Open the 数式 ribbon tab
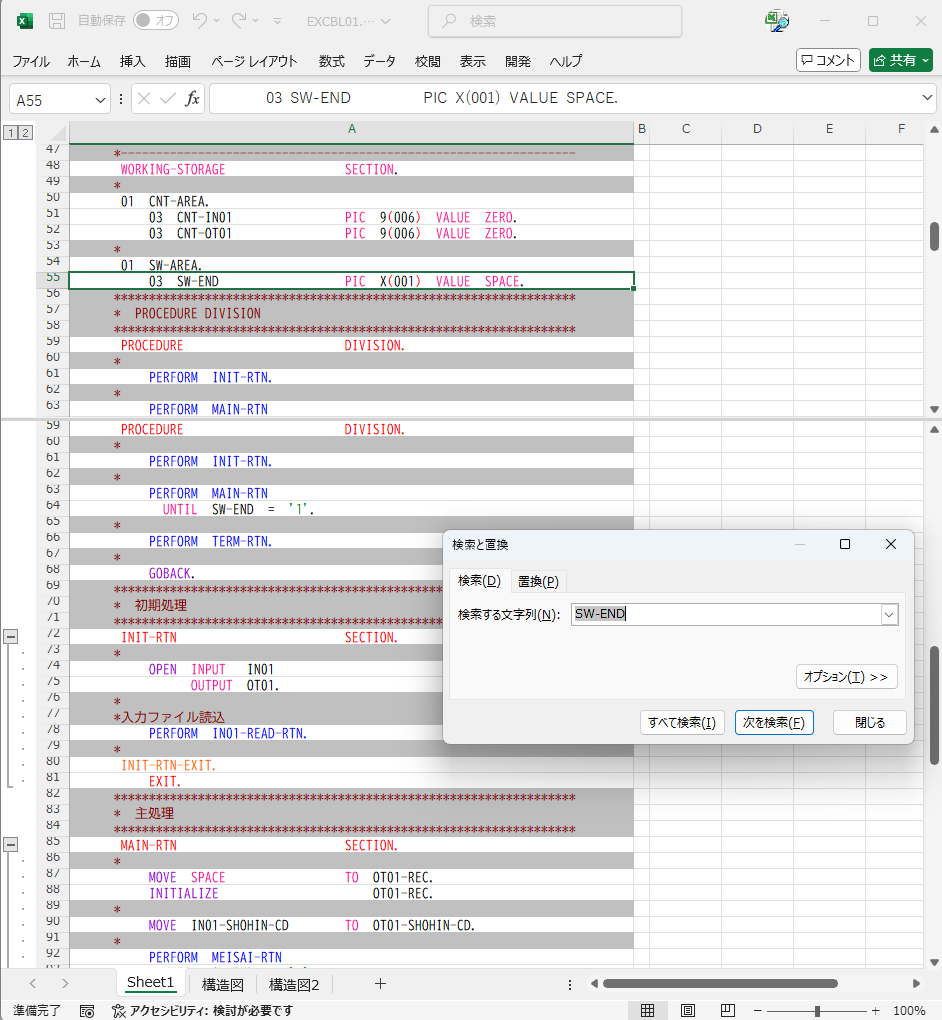942x1020 pixels. (x=332, y=61)
